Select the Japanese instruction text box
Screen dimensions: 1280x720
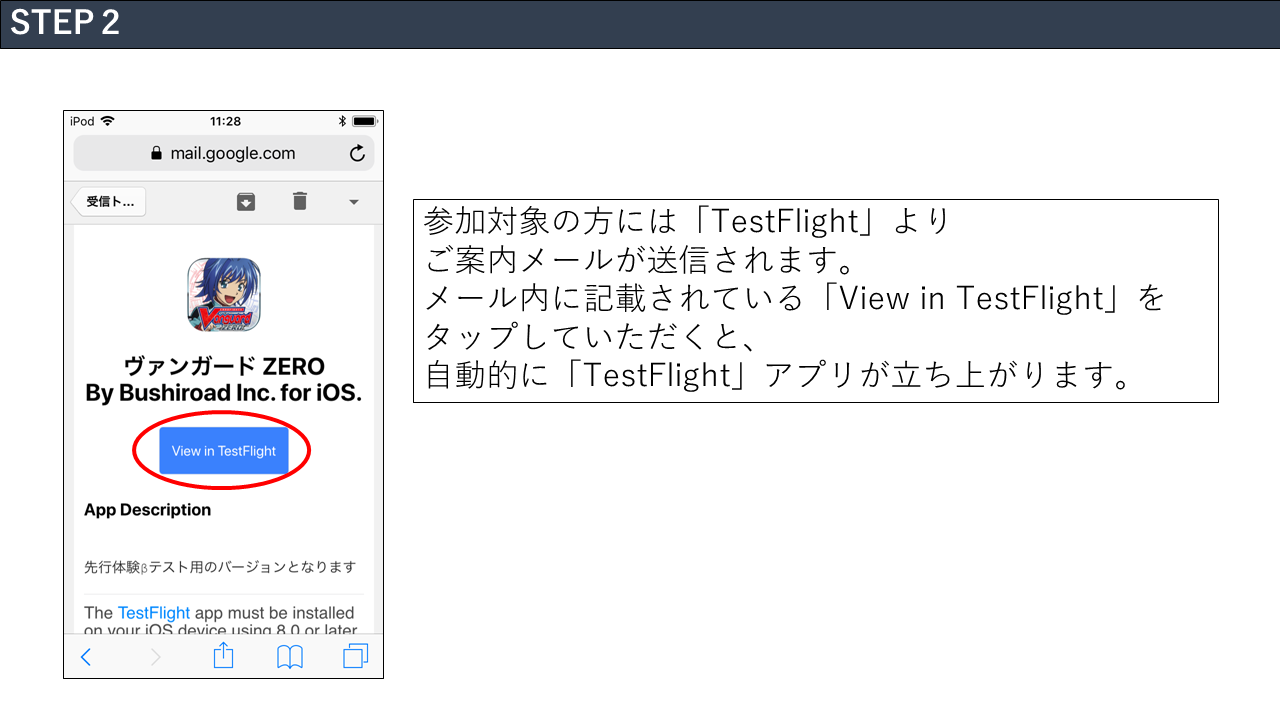point(815,301)
